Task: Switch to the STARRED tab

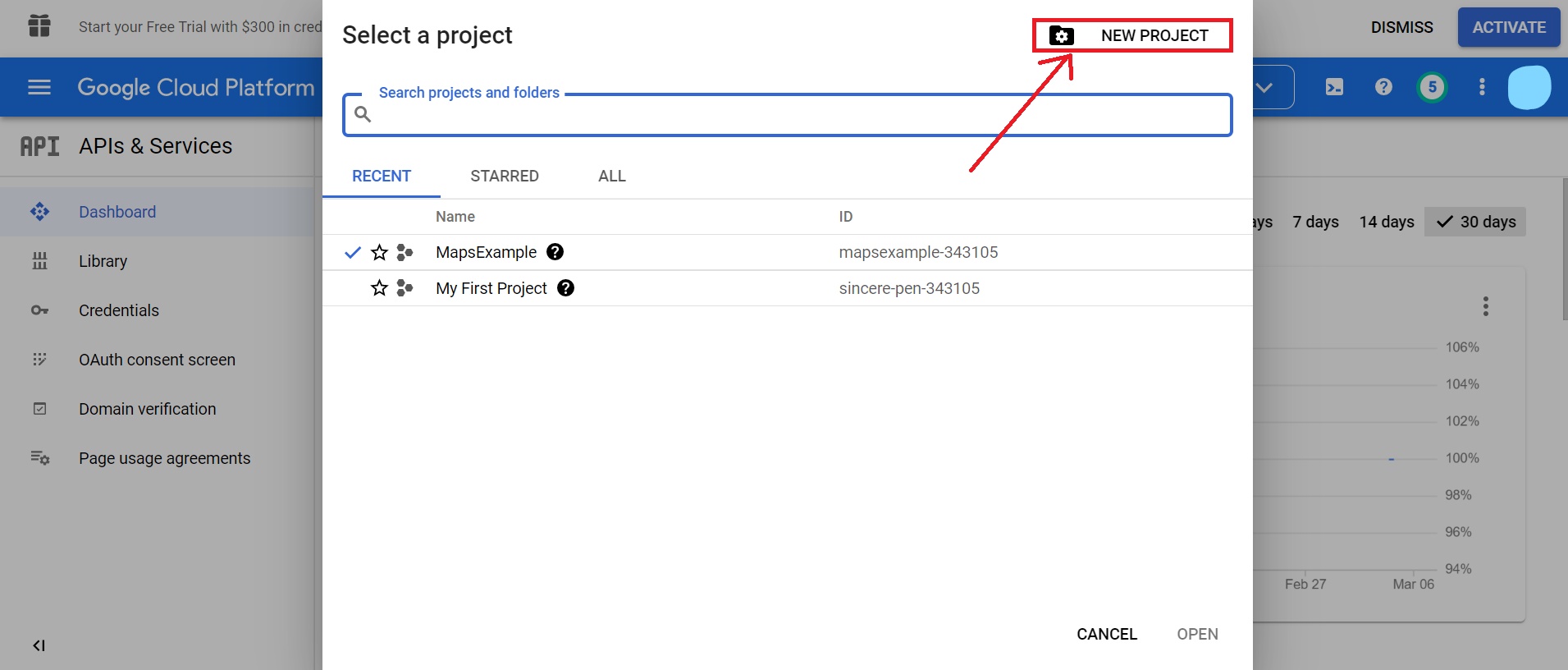Action: pyautogui.click(x=504, y=176)
